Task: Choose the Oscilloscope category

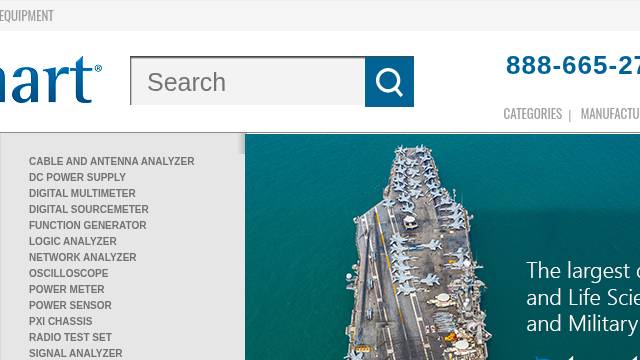Action: [69, 273]
